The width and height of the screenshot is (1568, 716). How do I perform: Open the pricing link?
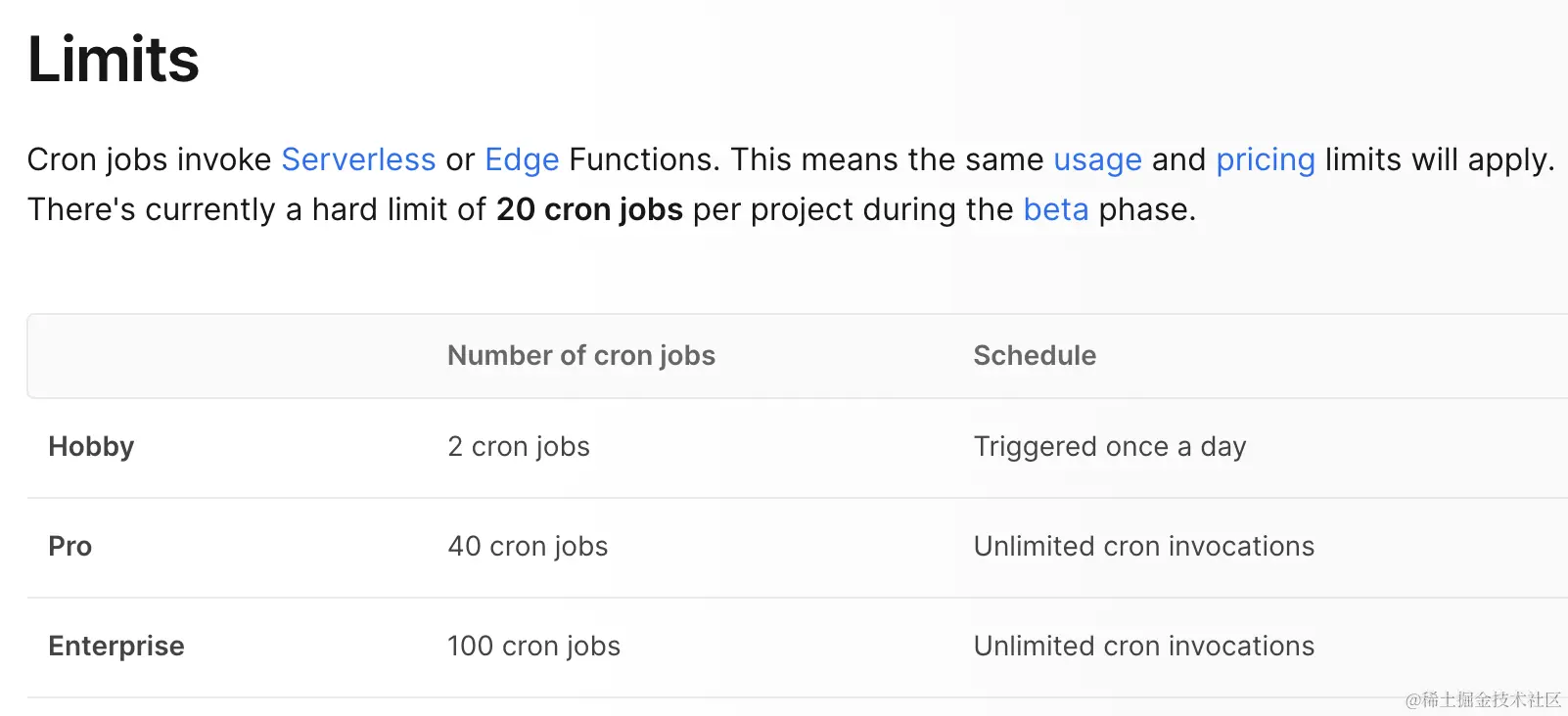1265,159
